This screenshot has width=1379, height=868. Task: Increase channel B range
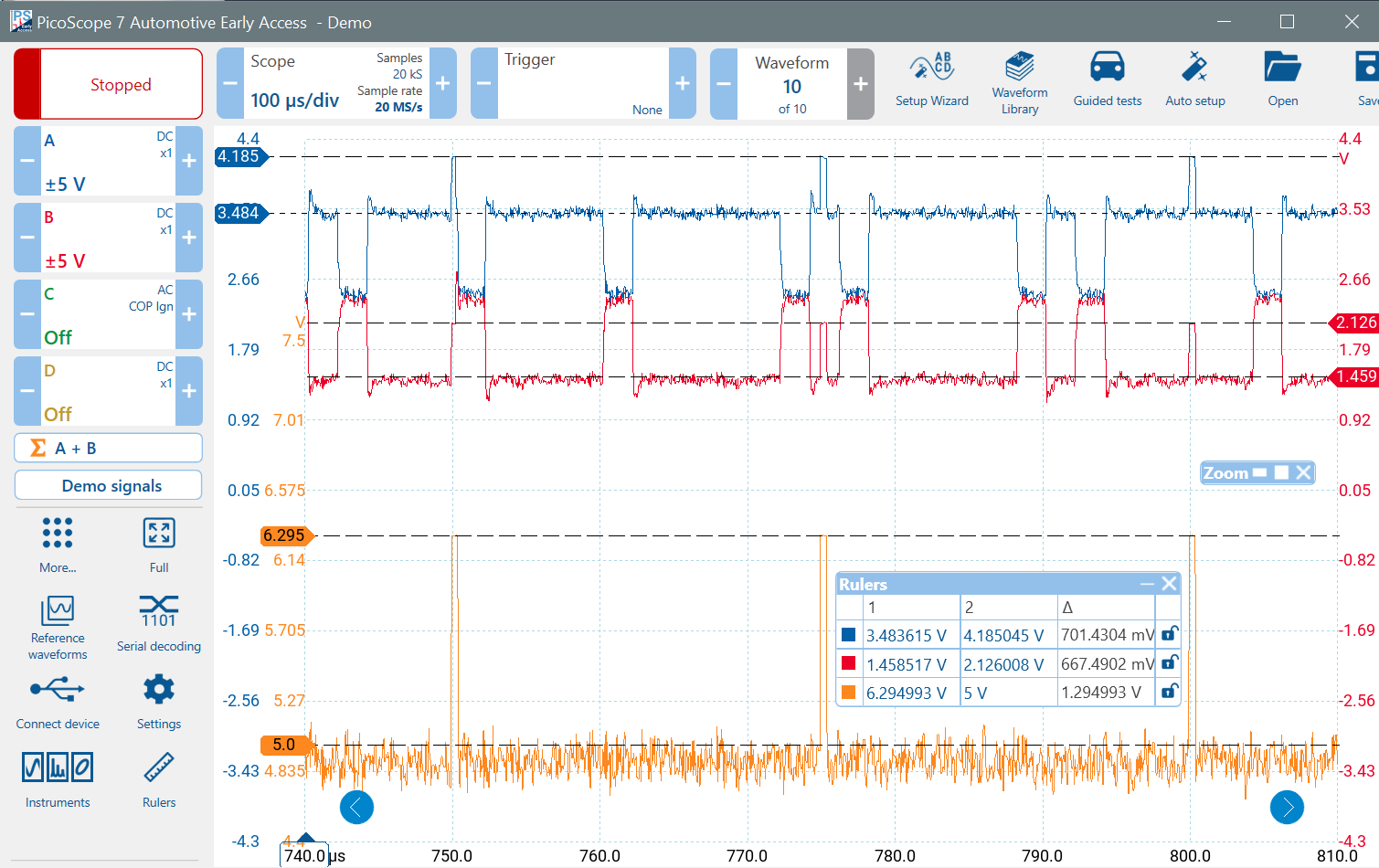click(189, 238)
